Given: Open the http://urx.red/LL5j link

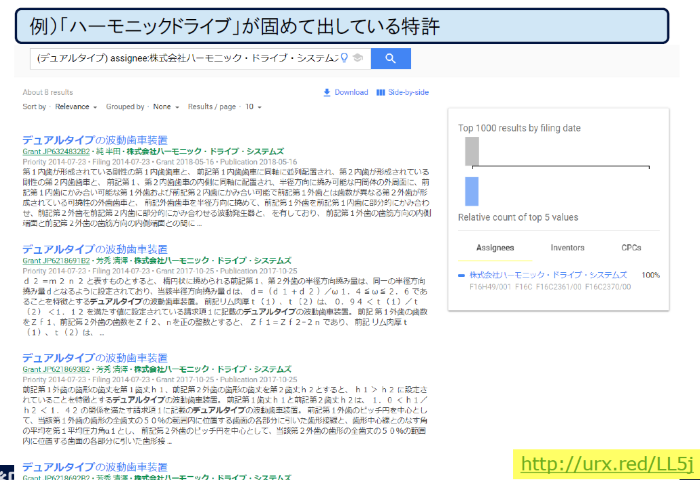Looking at the screenshot, I should pyautogui.click(x=607, y=464).
